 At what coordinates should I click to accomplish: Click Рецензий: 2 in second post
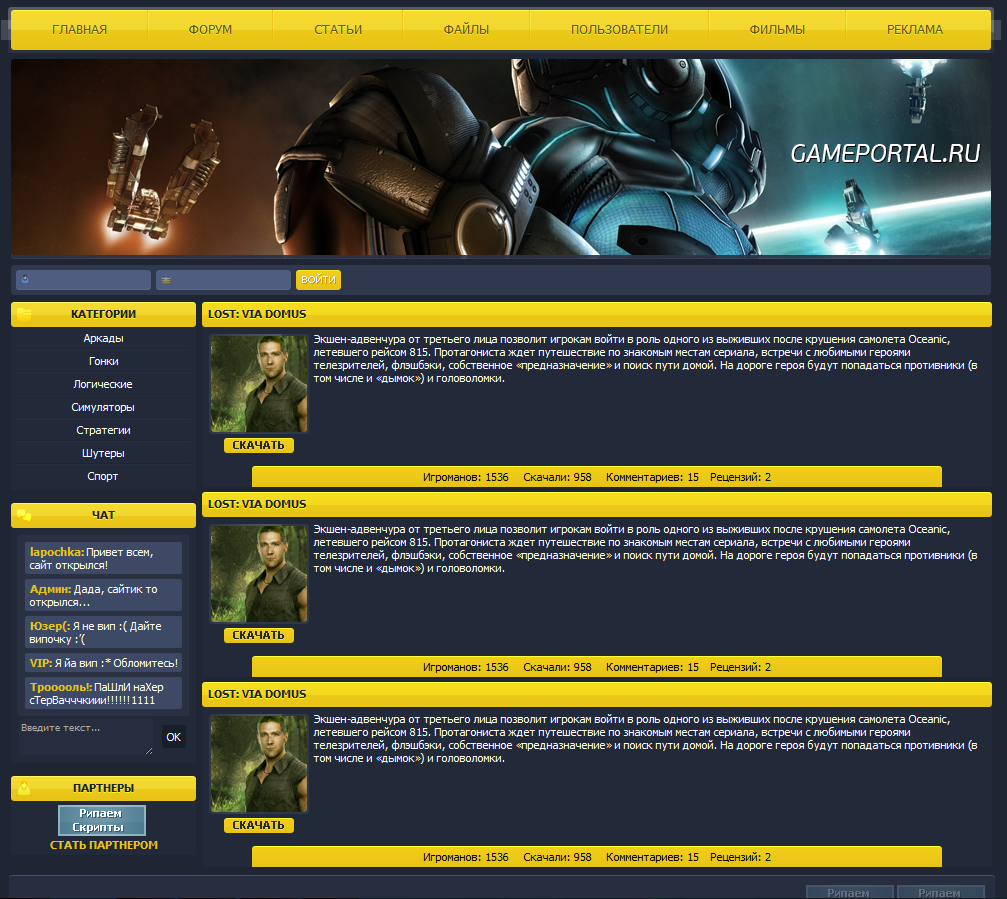740,667
